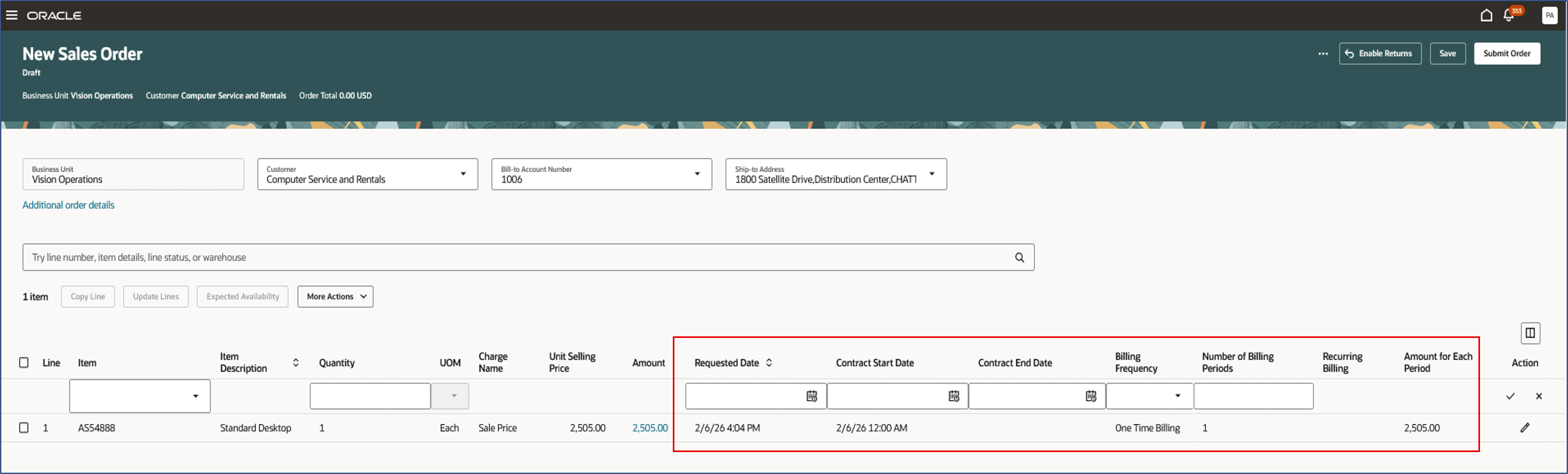
Task: Click the ellipsis next to Enable Returns
Action: pos(1323,53)
